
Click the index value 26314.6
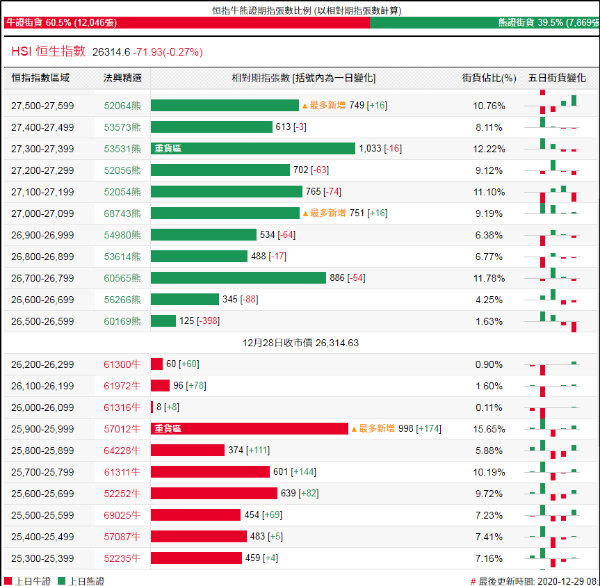pos(111,52)
